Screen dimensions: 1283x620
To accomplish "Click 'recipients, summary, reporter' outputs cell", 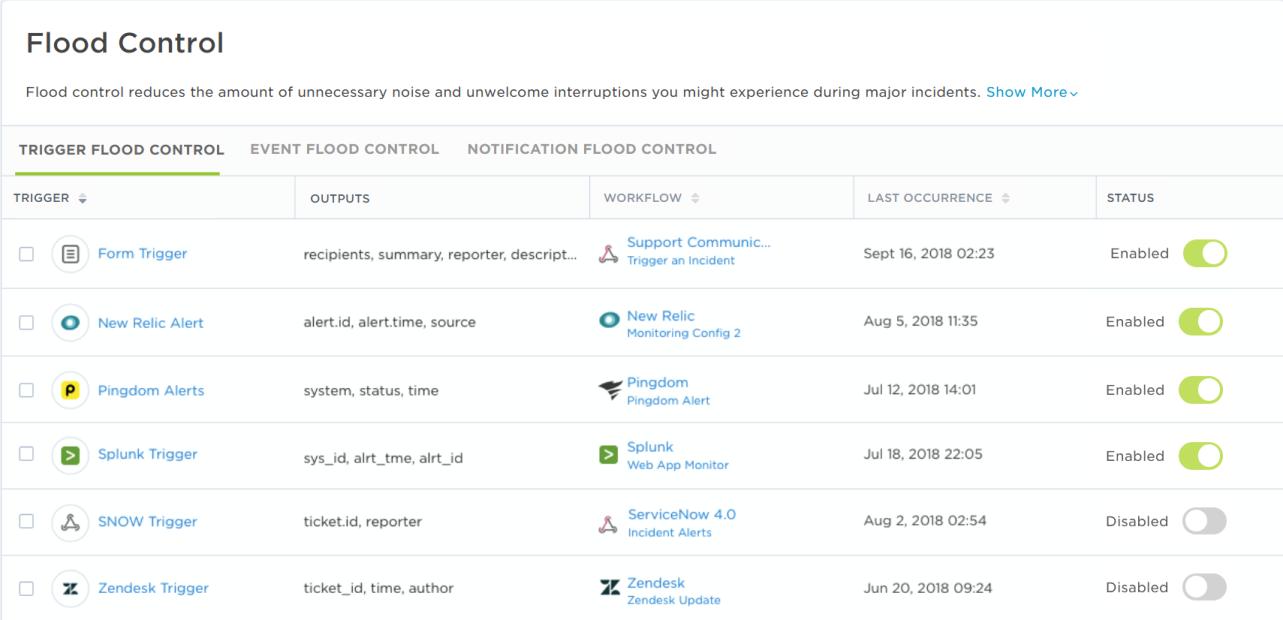I will point(440,255).
